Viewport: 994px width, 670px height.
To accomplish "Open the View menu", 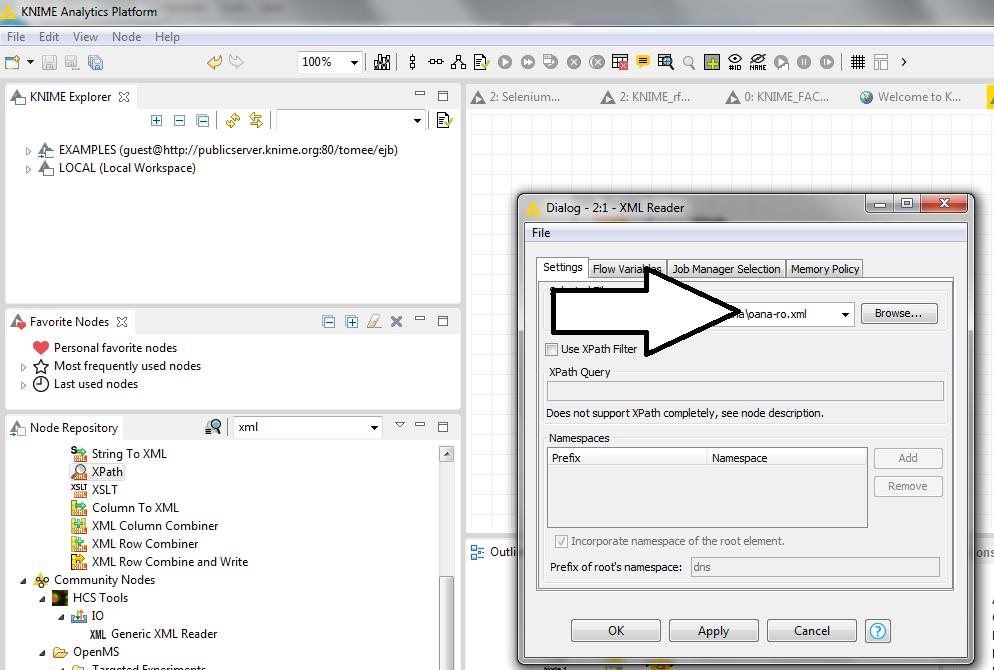I will [85, 37].
